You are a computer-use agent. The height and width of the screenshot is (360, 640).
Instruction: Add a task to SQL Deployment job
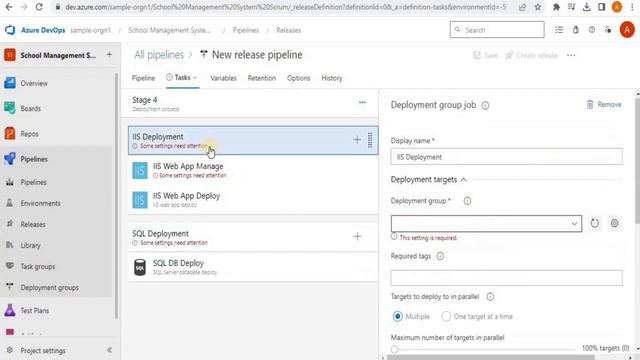[357, 236]
